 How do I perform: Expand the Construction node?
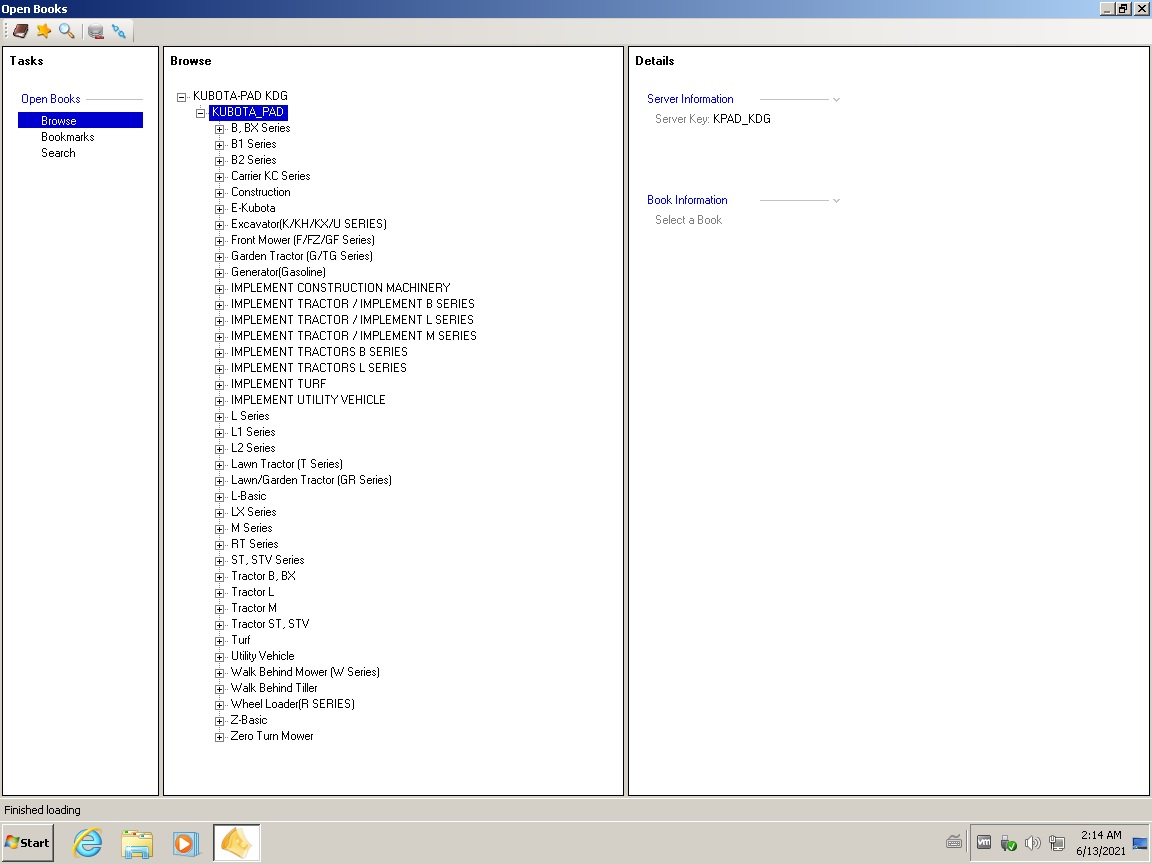(219, 193)
